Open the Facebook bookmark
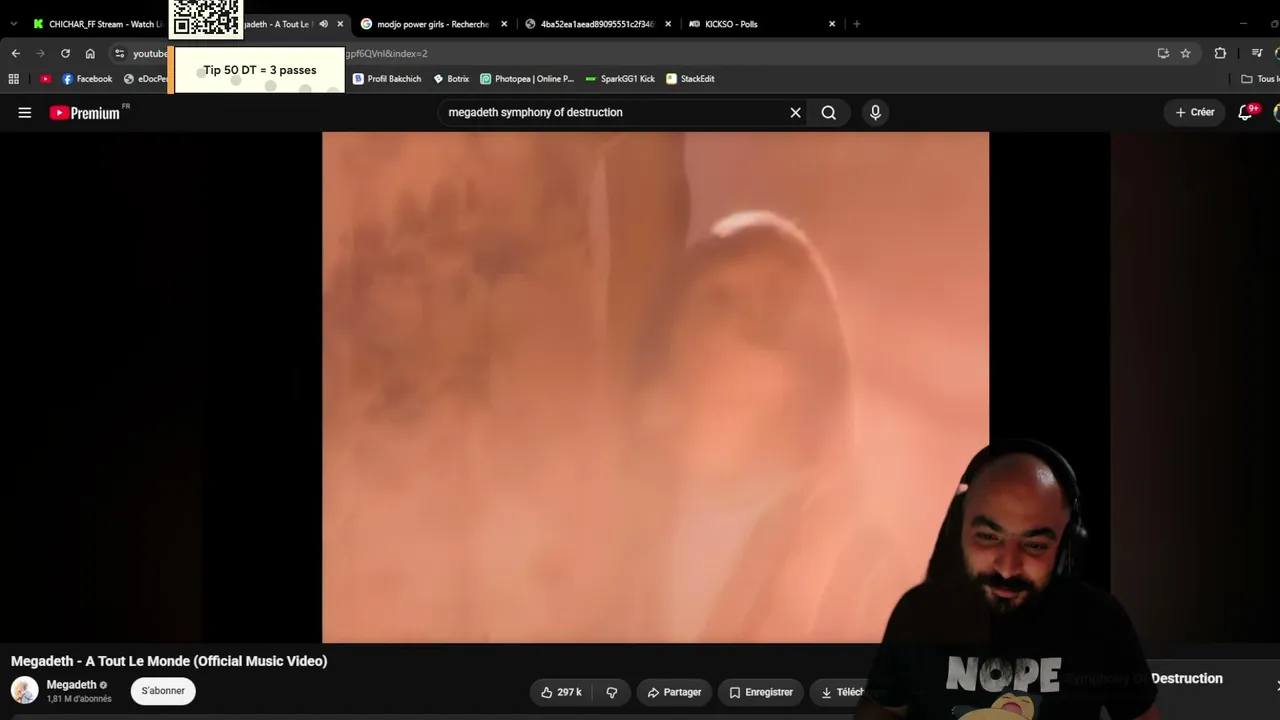This screenshot has width=1280, height=720. [87, 79]
